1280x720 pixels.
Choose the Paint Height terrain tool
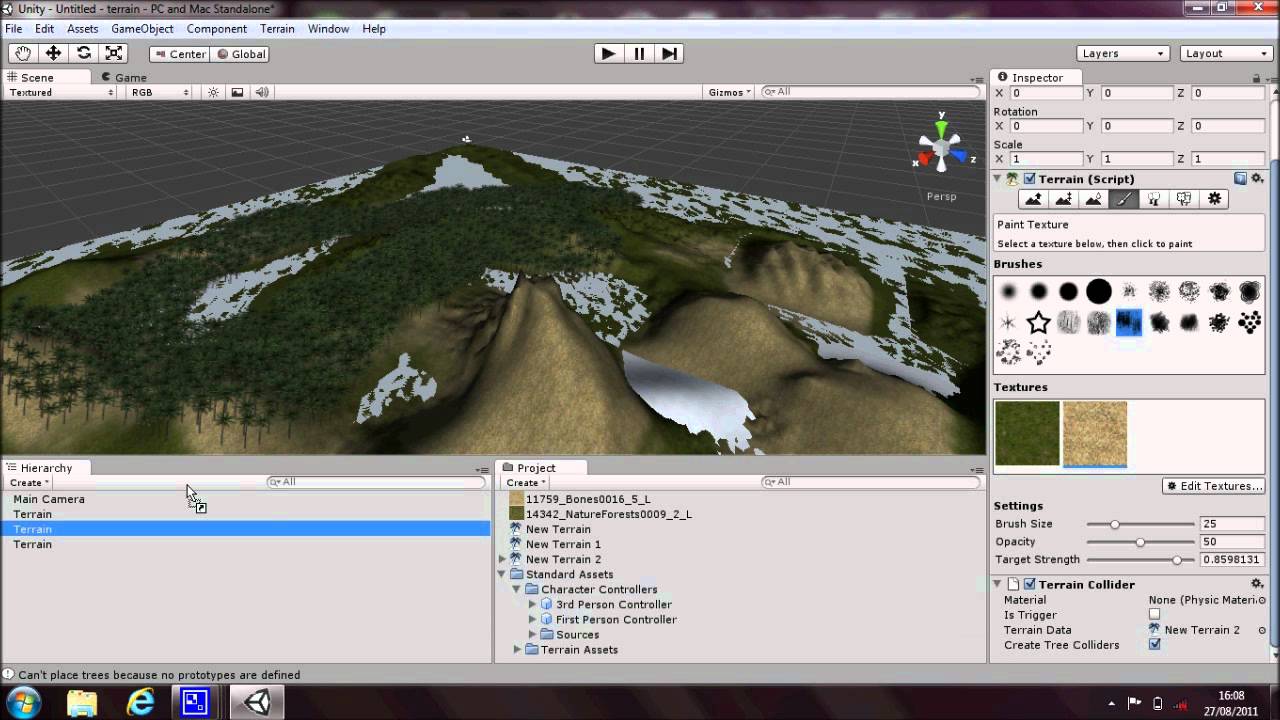coord(1064,199)
